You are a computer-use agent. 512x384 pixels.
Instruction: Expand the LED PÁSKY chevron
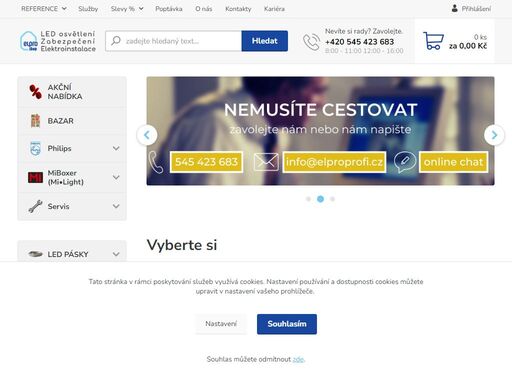(x=116, y=254)
